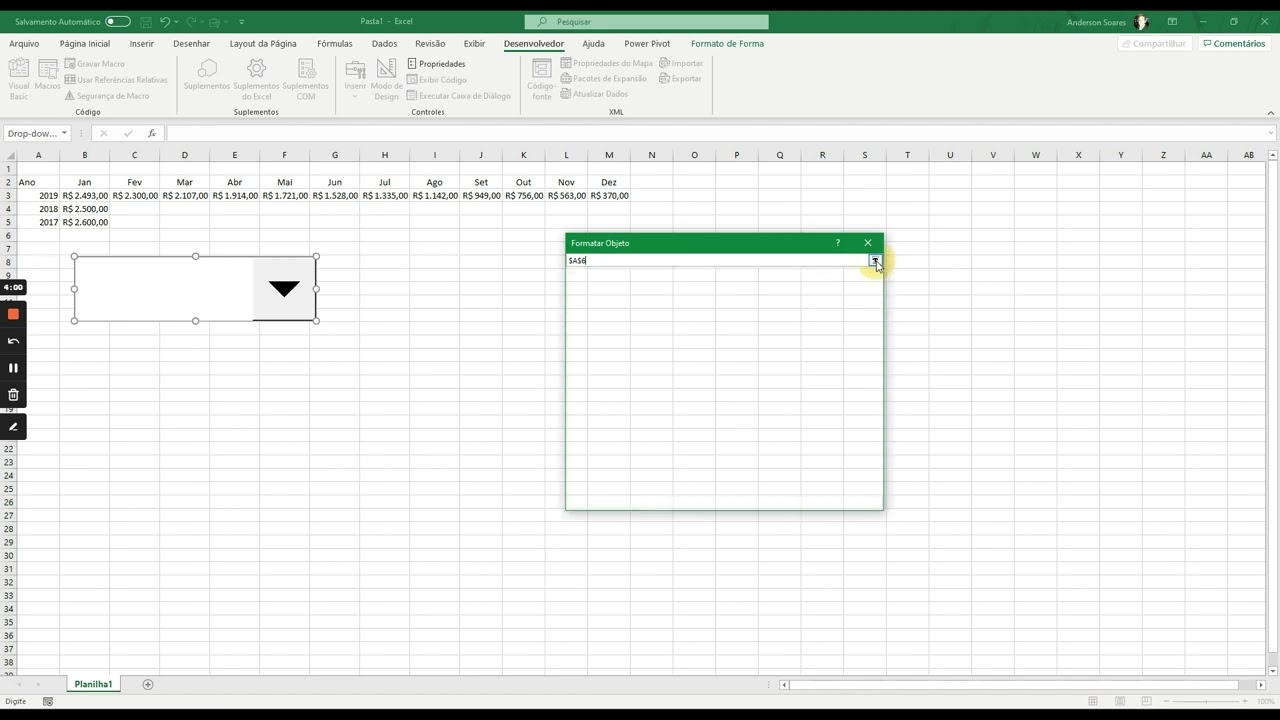The width and height of the screenshot is (1280, 720).
Task: Open the Comentários pane
Action: 1234,43
